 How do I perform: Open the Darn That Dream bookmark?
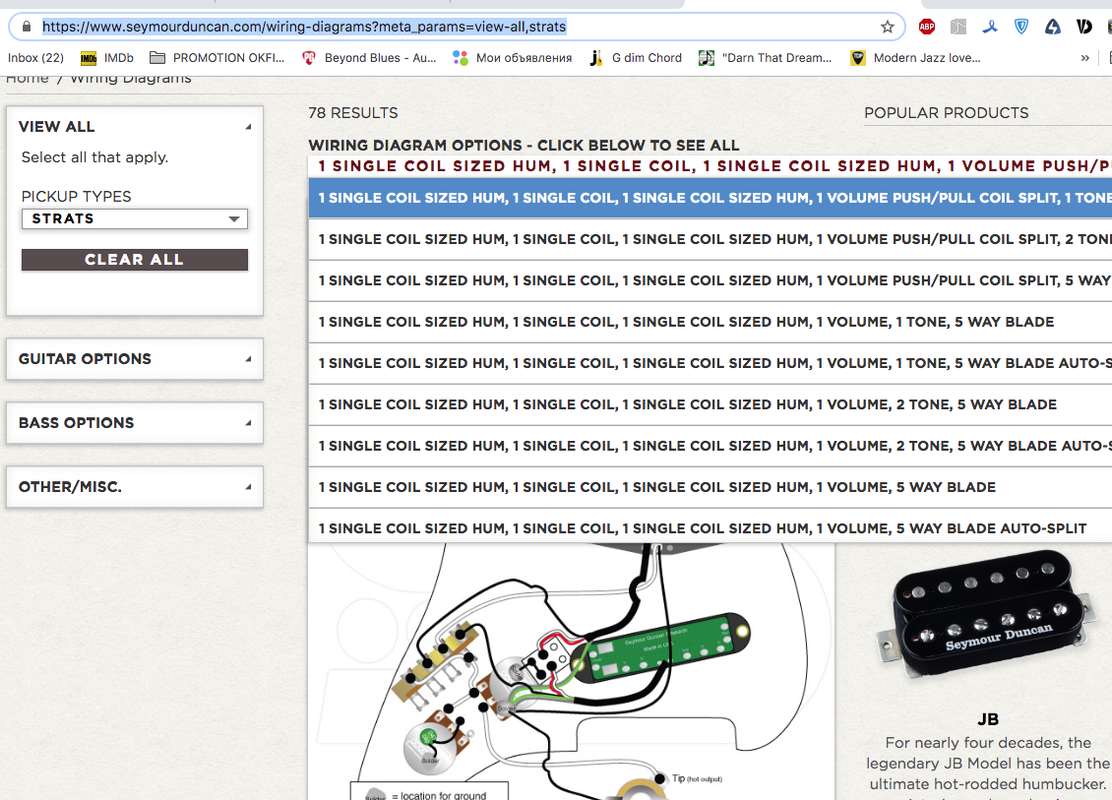point(765,58)
